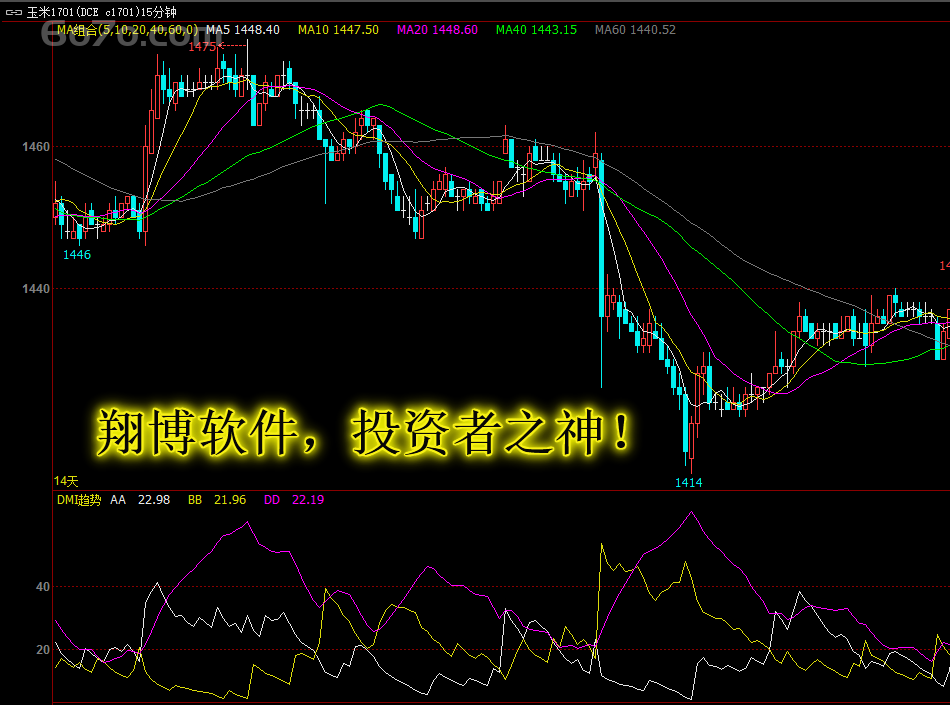
Task: Click the 40 level label on DMI axis
Action: [x=42, y=587]
